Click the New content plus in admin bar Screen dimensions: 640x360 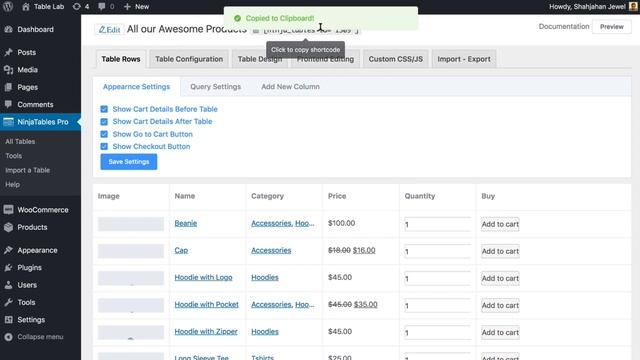pyautogui.click(x=136, y=7)
